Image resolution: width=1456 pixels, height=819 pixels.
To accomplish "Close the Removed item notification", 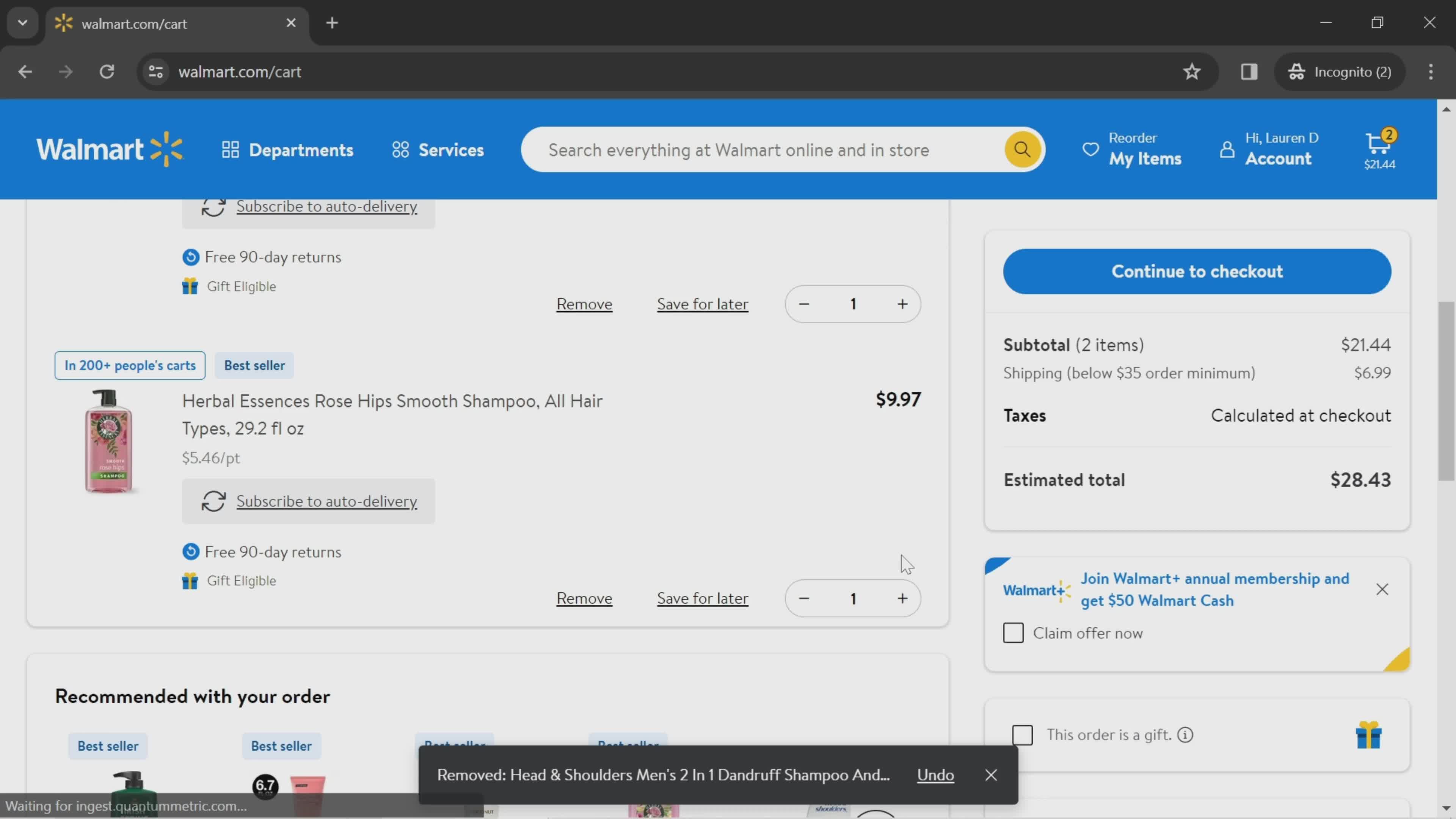I will (x=991, y=775).
